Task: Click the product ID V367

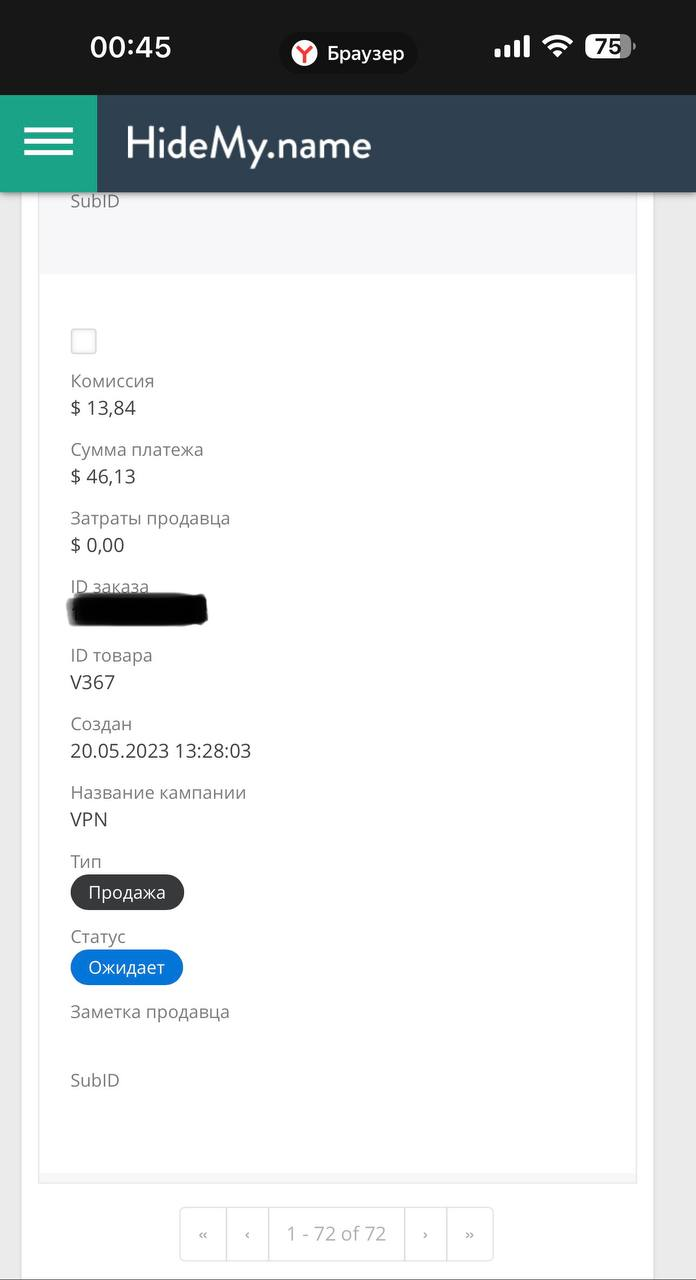Action: coord(93,683)
